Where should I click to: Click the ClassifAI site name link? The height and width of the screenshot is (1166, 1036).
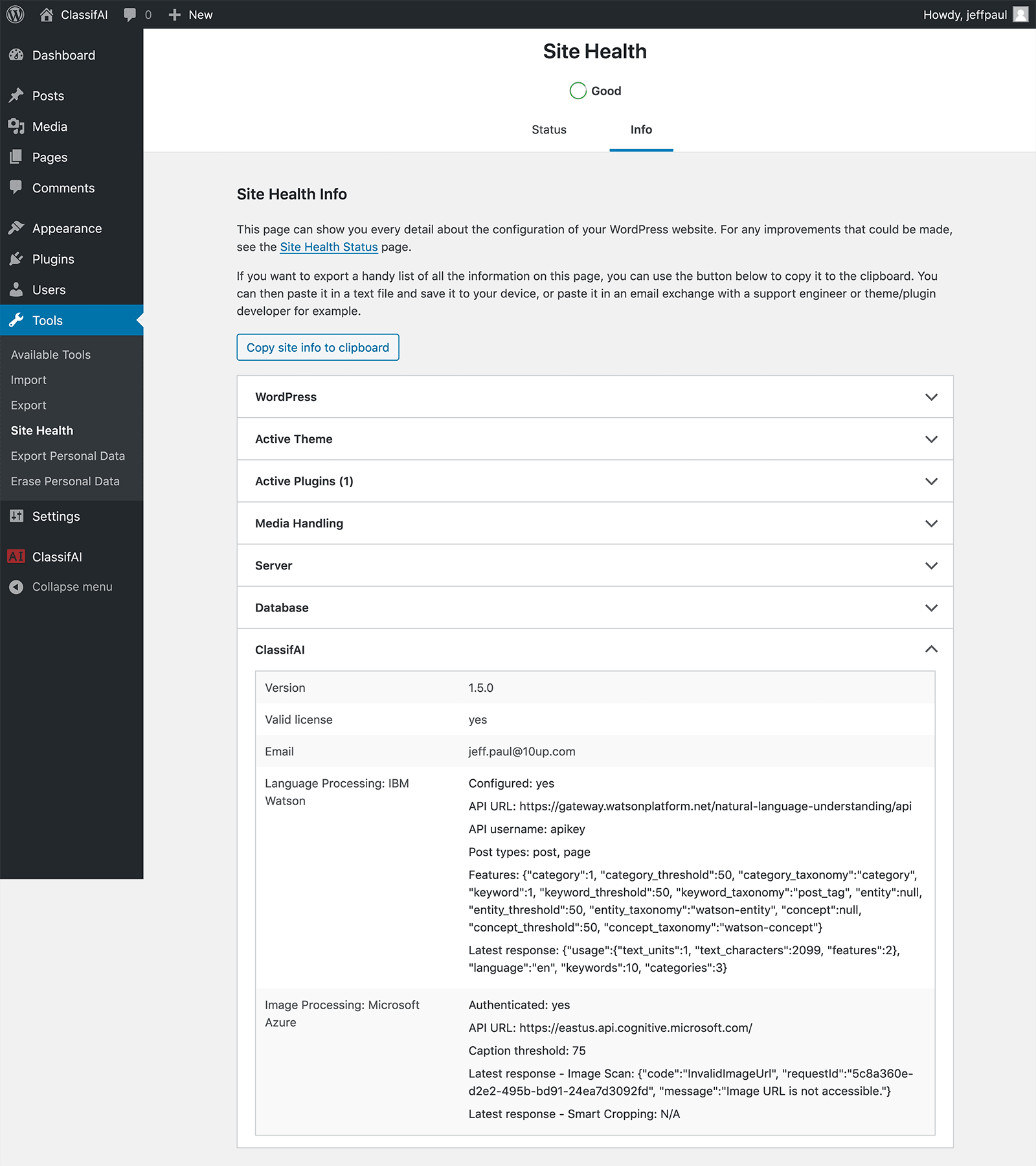(x=84, y=14)
